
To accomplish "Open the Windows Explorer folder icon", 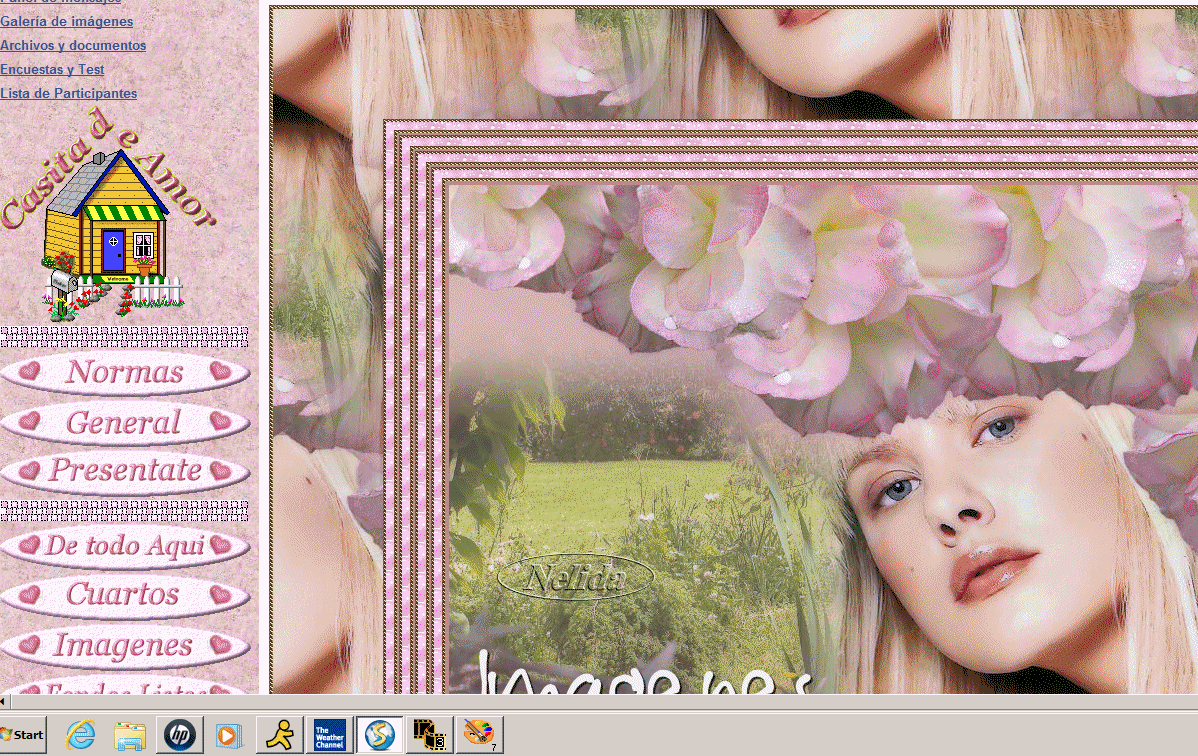I will [130, 735].
